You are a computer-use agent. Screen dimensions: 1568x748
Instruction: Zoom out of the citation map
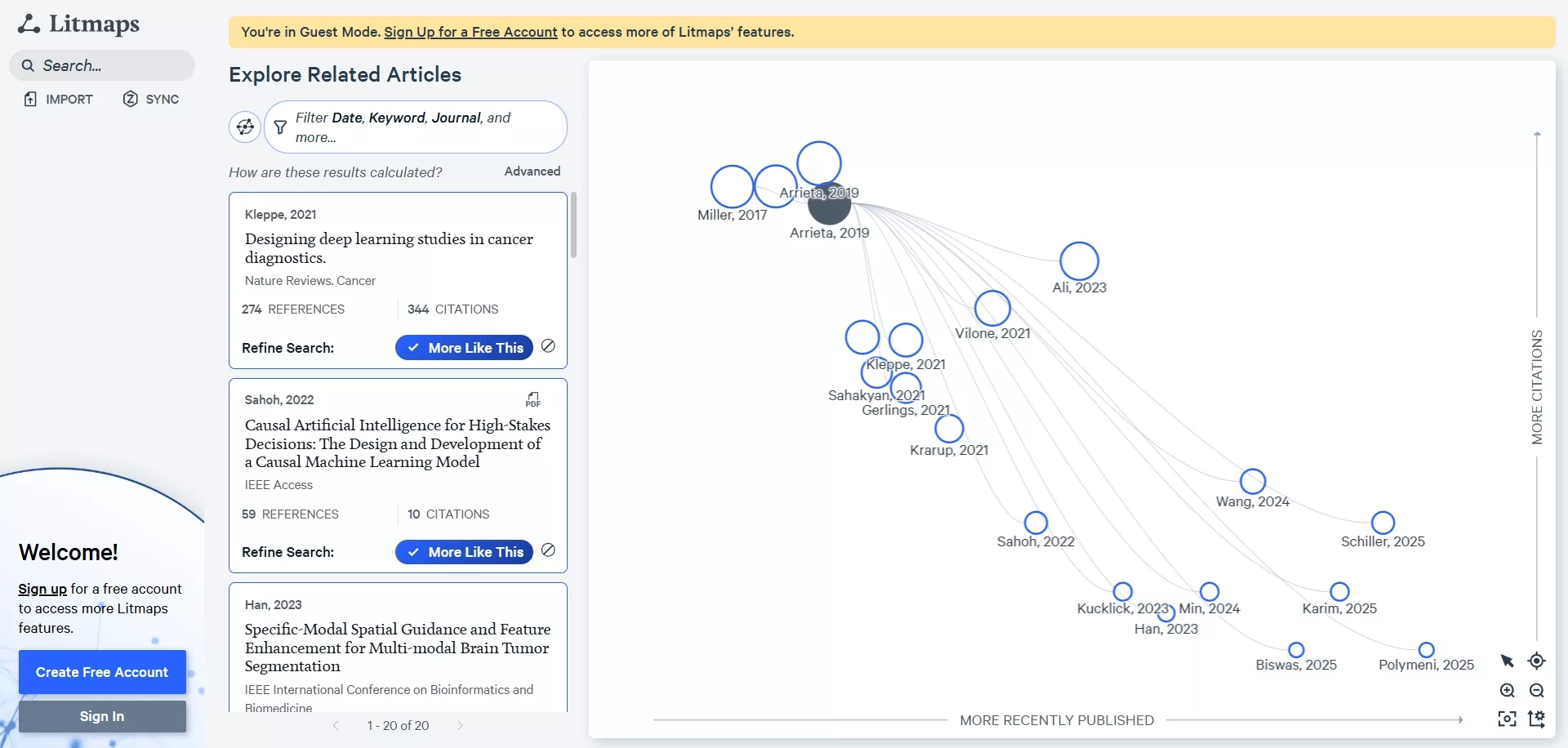click(1538, 691)
